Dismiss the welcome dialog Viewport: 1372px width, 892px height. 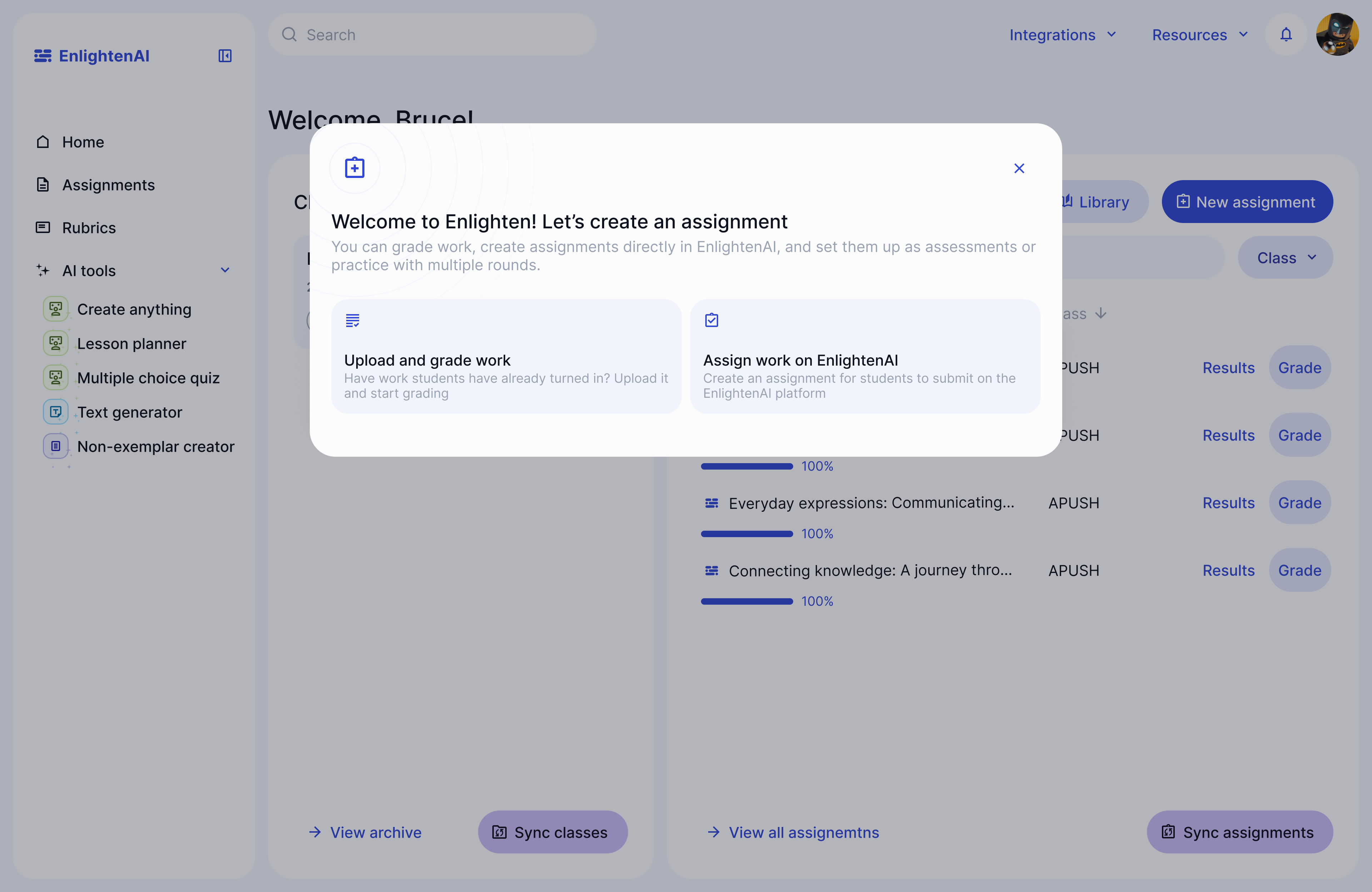1019,168
